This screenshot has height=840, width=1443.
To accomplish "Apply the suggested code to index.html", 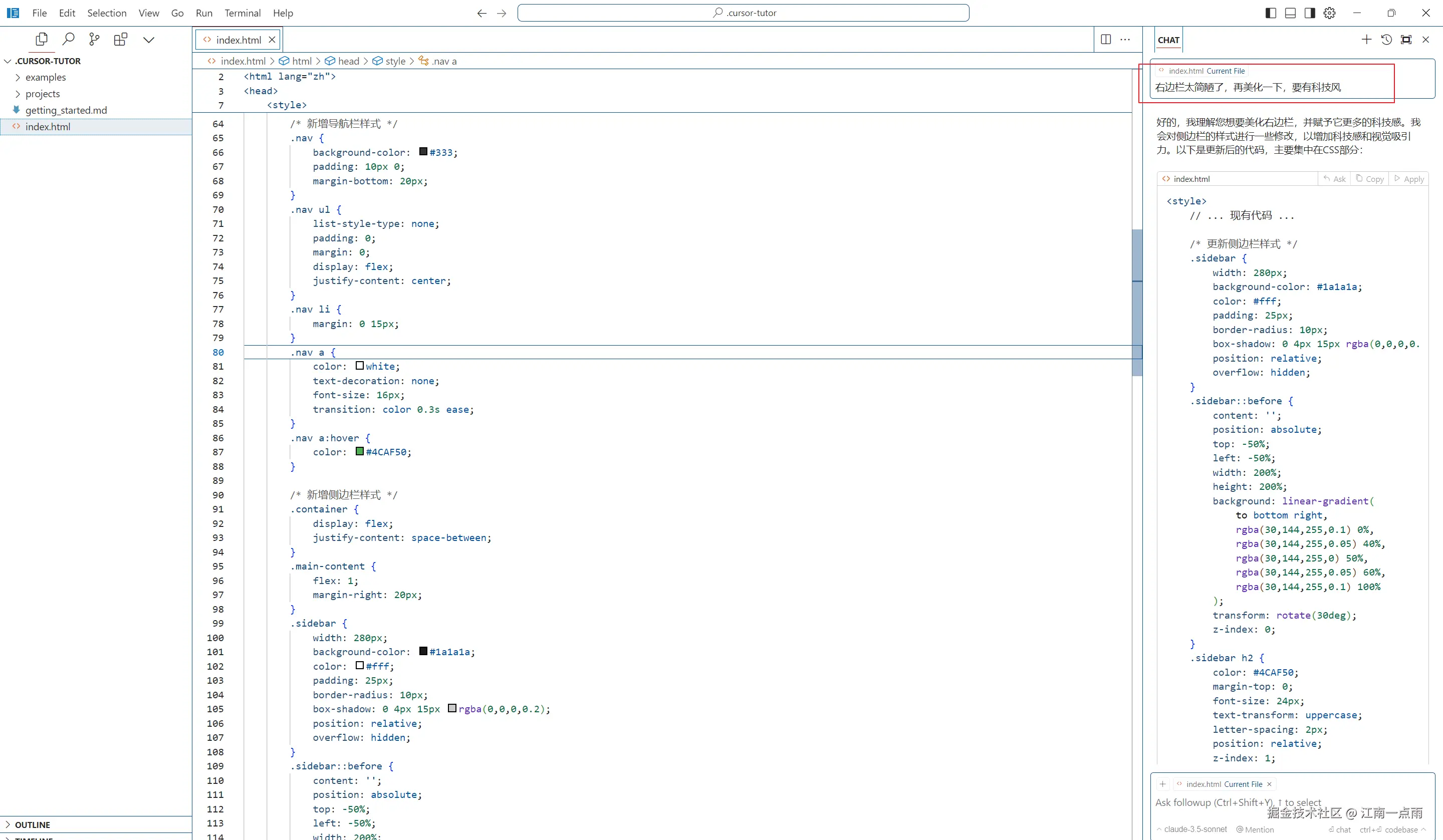I will tap(1409, 179).
